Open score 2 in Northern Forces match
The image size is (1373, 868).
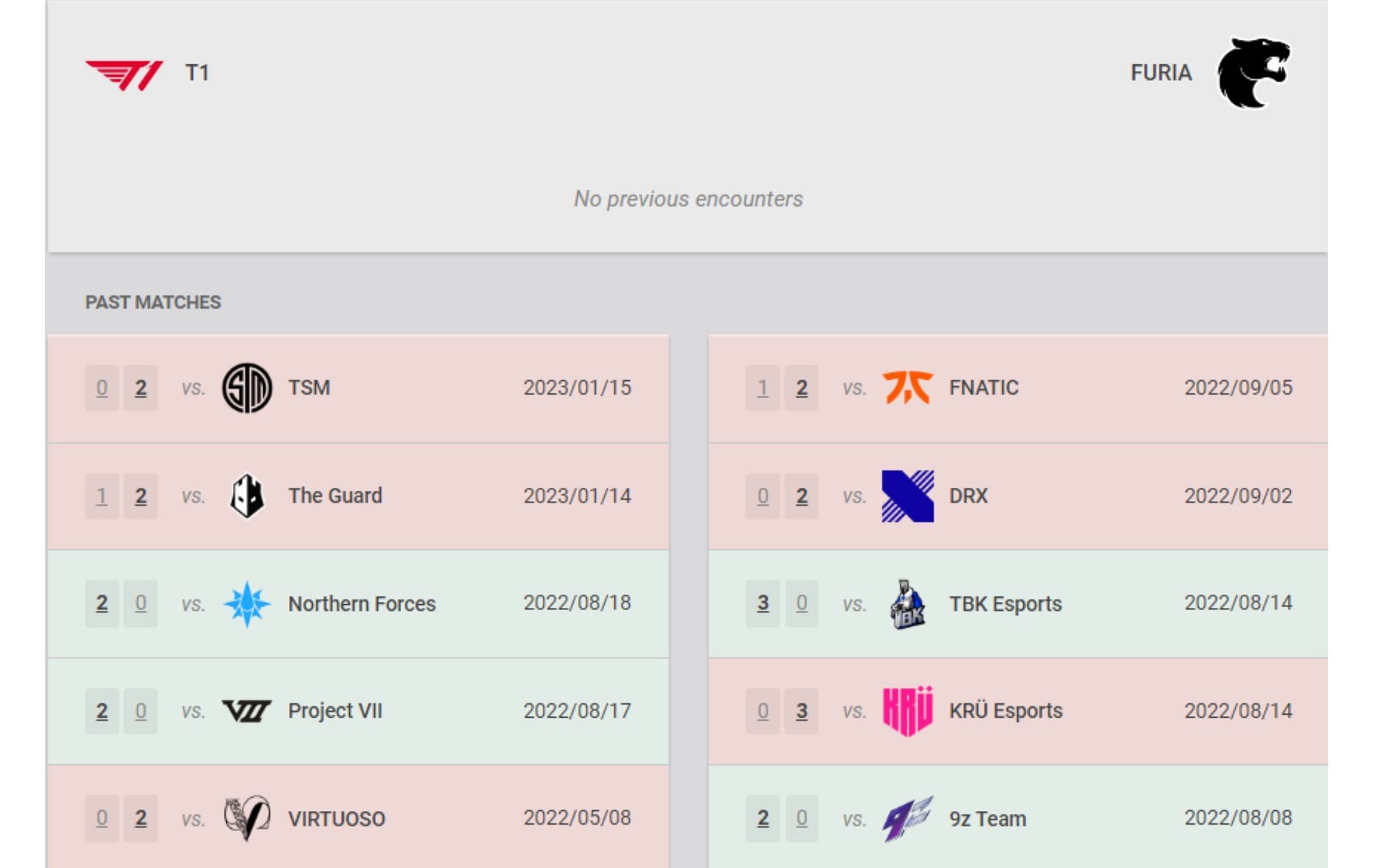coord(102,603)
